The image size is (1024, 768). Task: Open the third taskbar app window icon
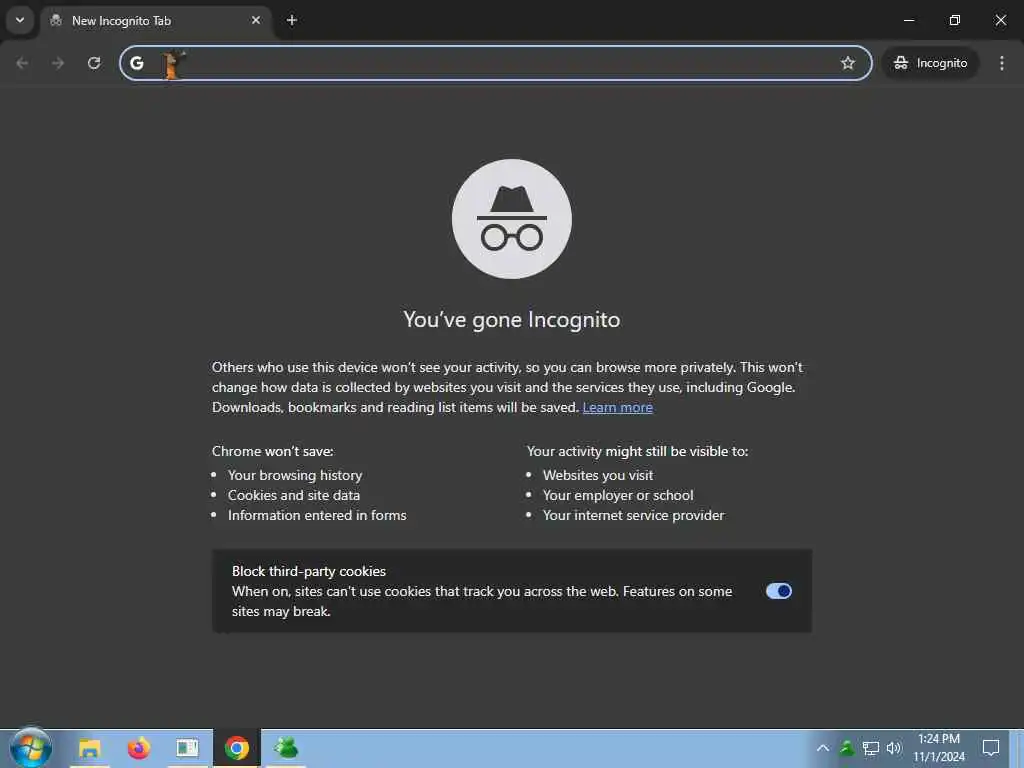click(187, 748)
